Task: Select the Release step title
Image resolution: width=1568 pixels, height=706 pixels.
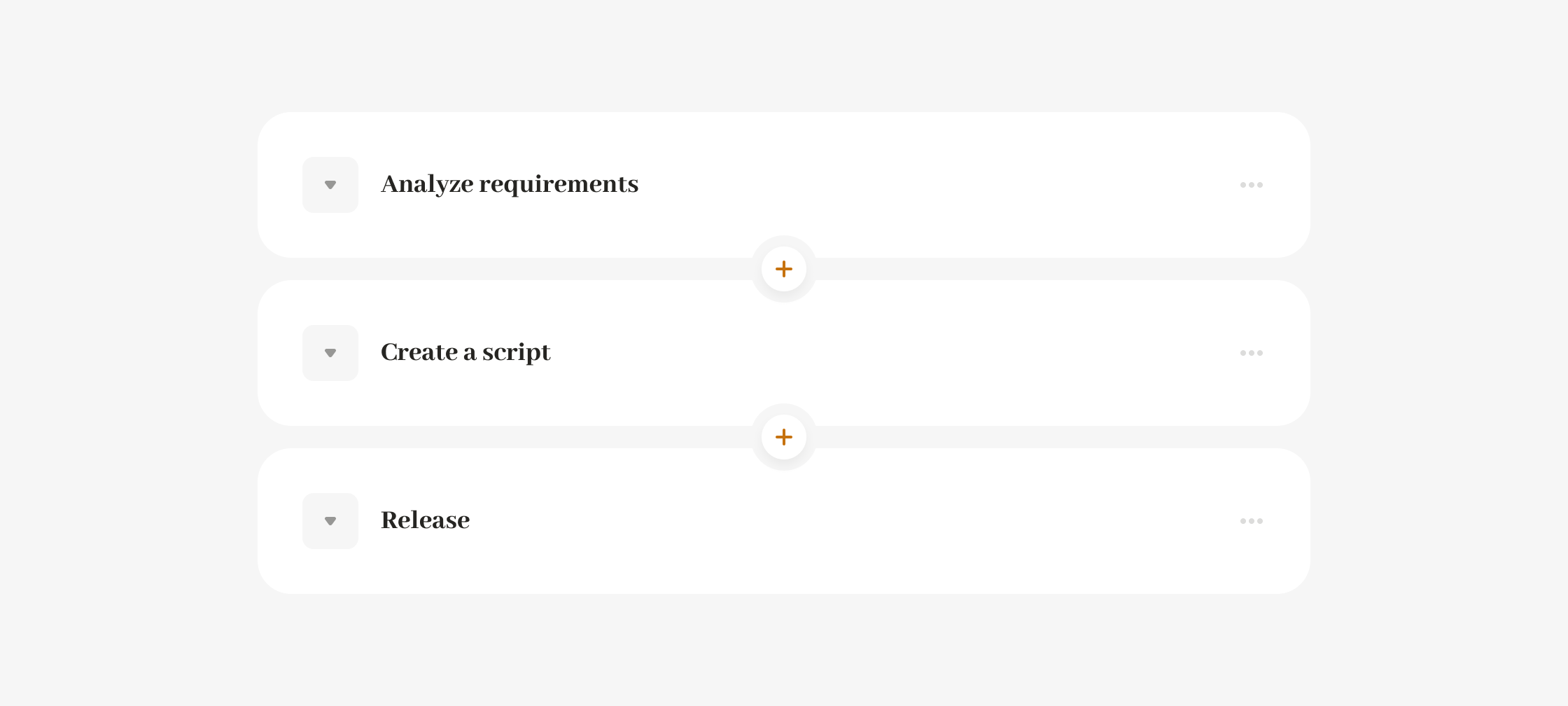Action: pos(425,520)
